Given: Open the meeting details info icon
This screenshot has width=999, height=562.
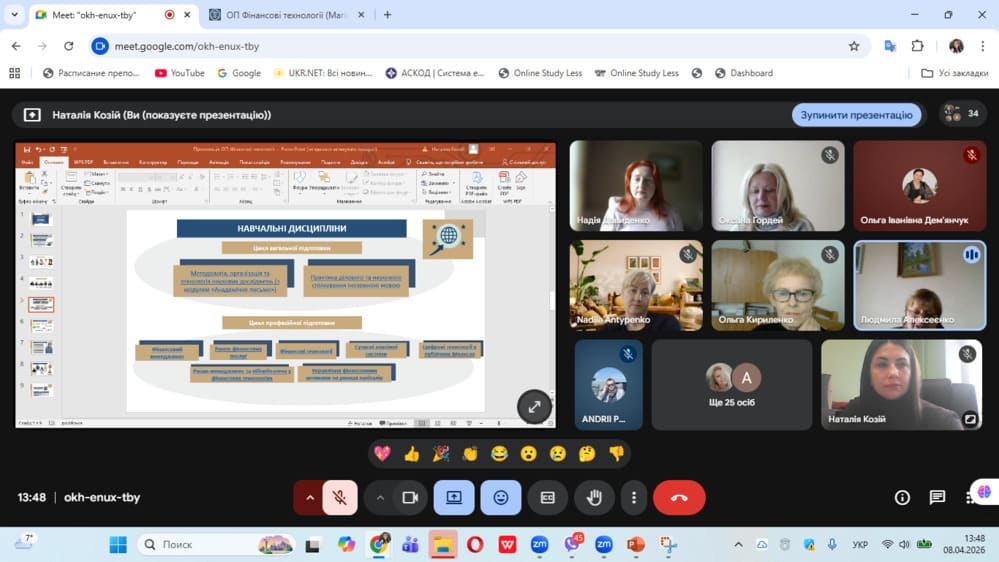Looking at the screenshot, I should coord(902,498).
